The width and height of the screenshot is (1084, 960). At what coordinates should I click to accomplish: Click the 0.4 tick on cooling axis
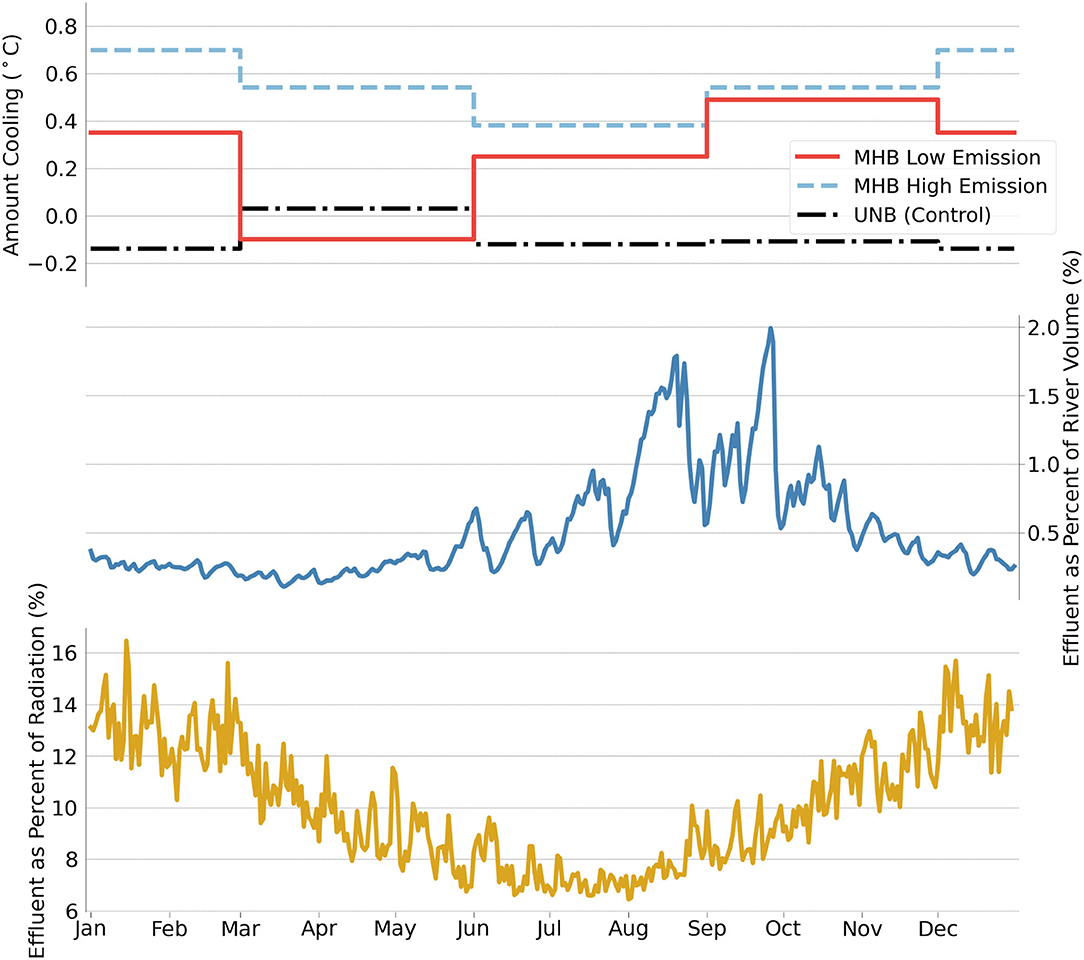point(61,122)
